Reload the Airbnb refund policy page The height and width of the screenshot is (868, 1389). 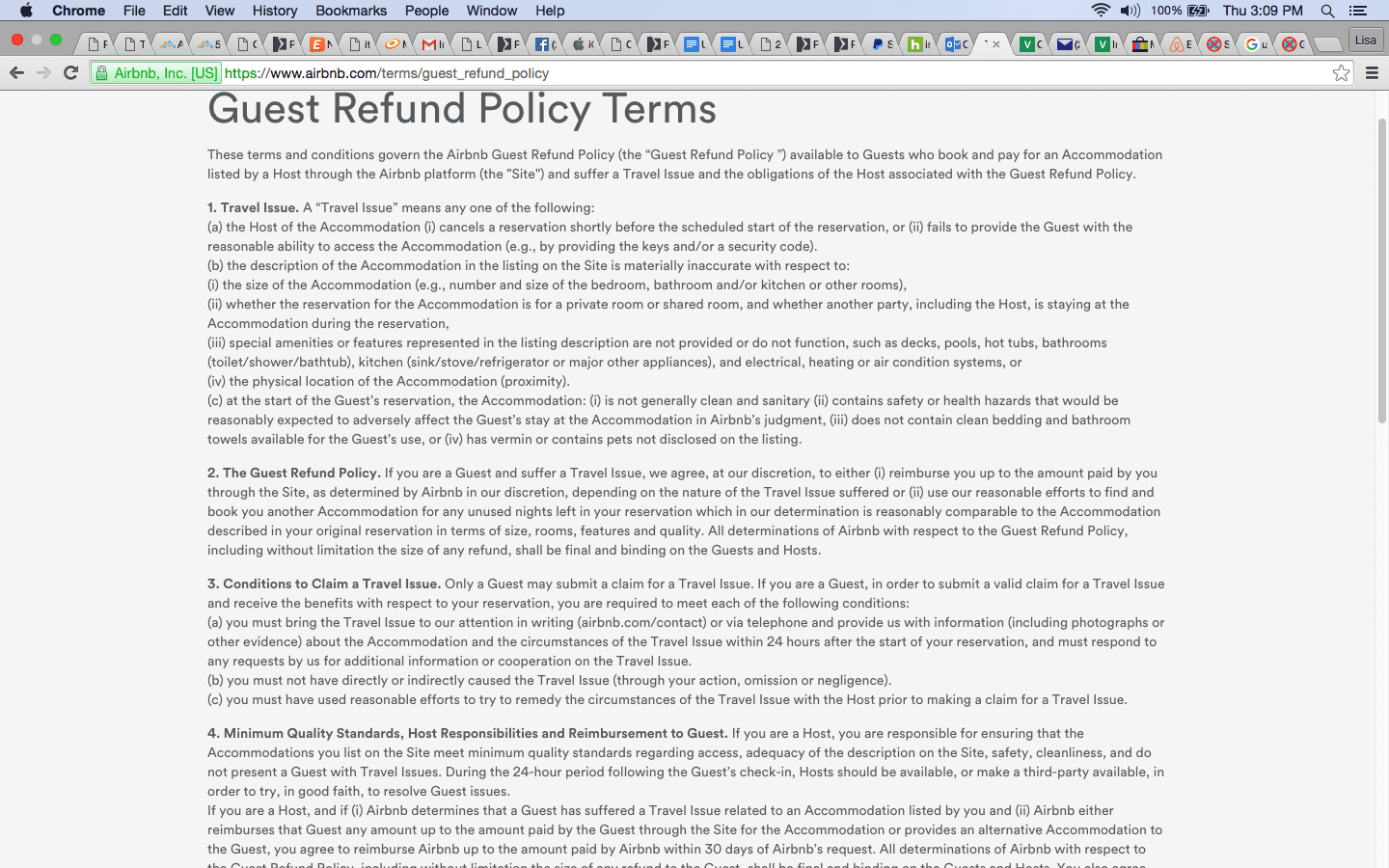(70, 73)
